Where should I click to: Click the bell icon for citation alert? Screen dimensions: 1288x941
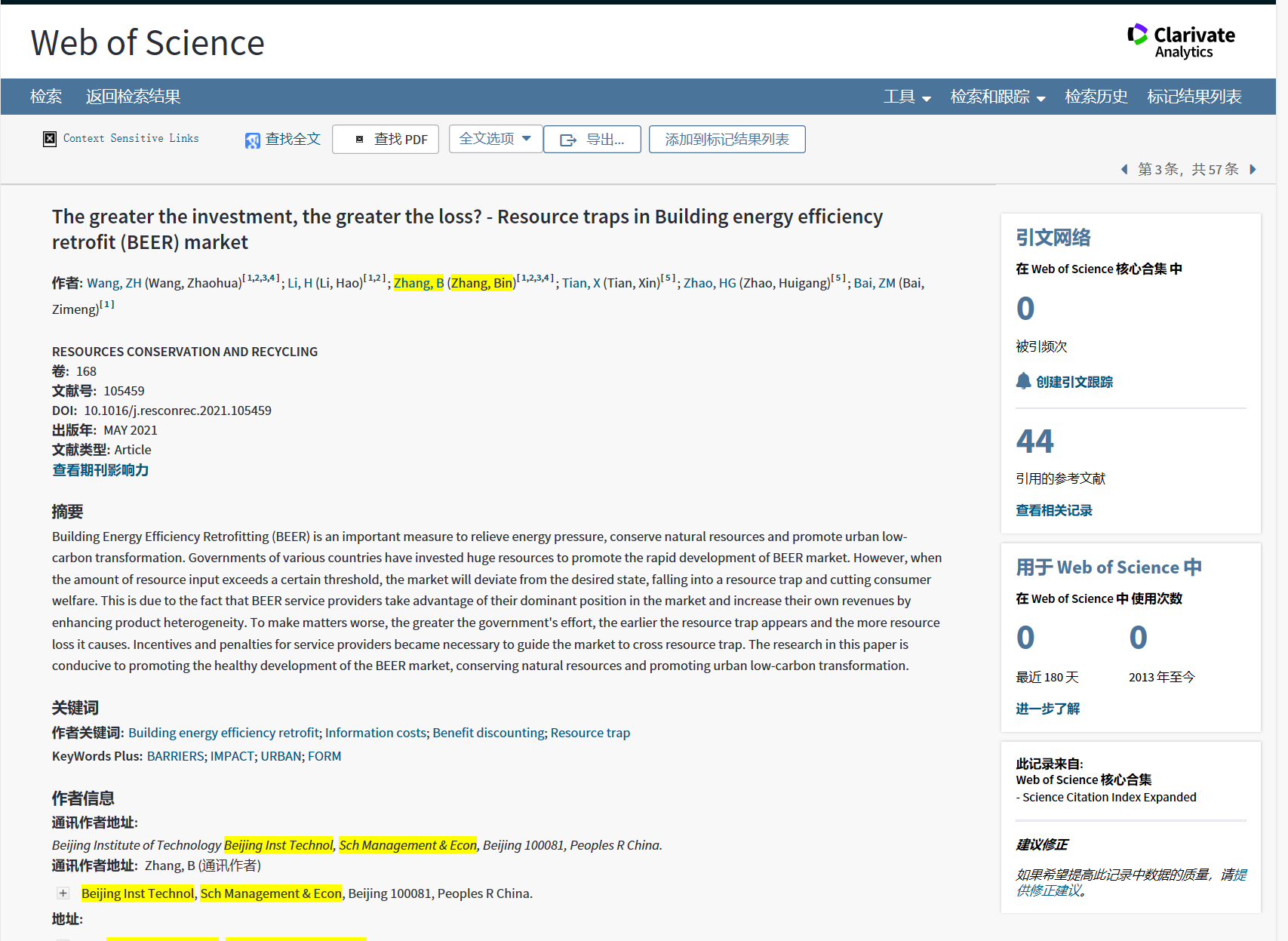click(x=1023, y=381)
